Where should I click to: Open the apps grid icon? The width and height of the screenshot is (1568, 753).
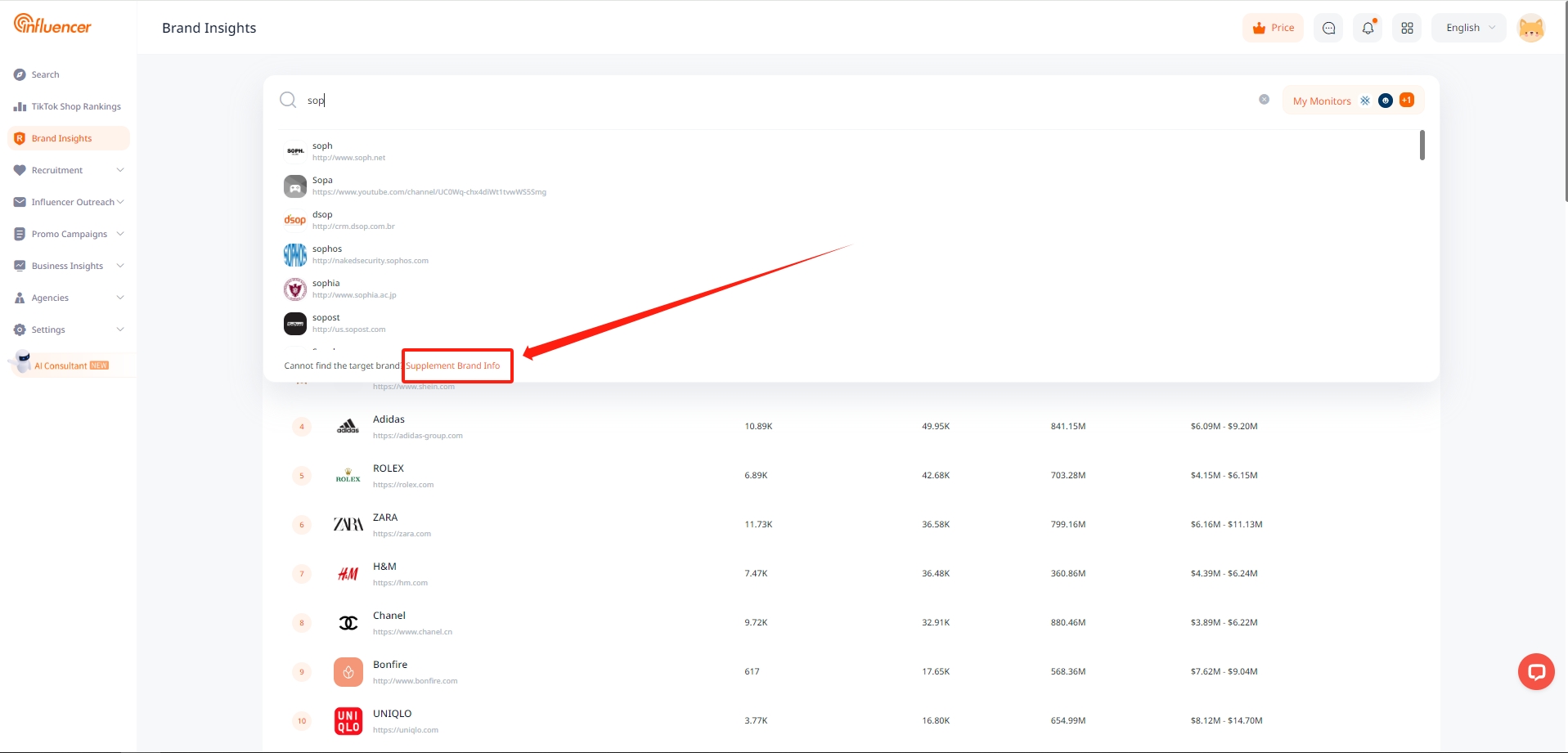tap(1407, 28)
